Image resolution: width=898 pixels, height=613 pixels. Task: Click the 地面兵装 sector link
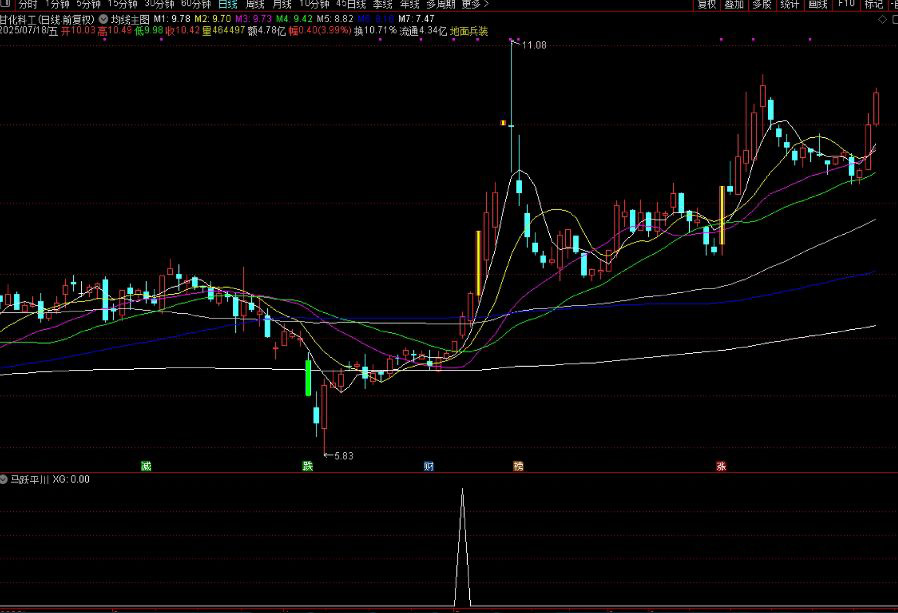469,32
